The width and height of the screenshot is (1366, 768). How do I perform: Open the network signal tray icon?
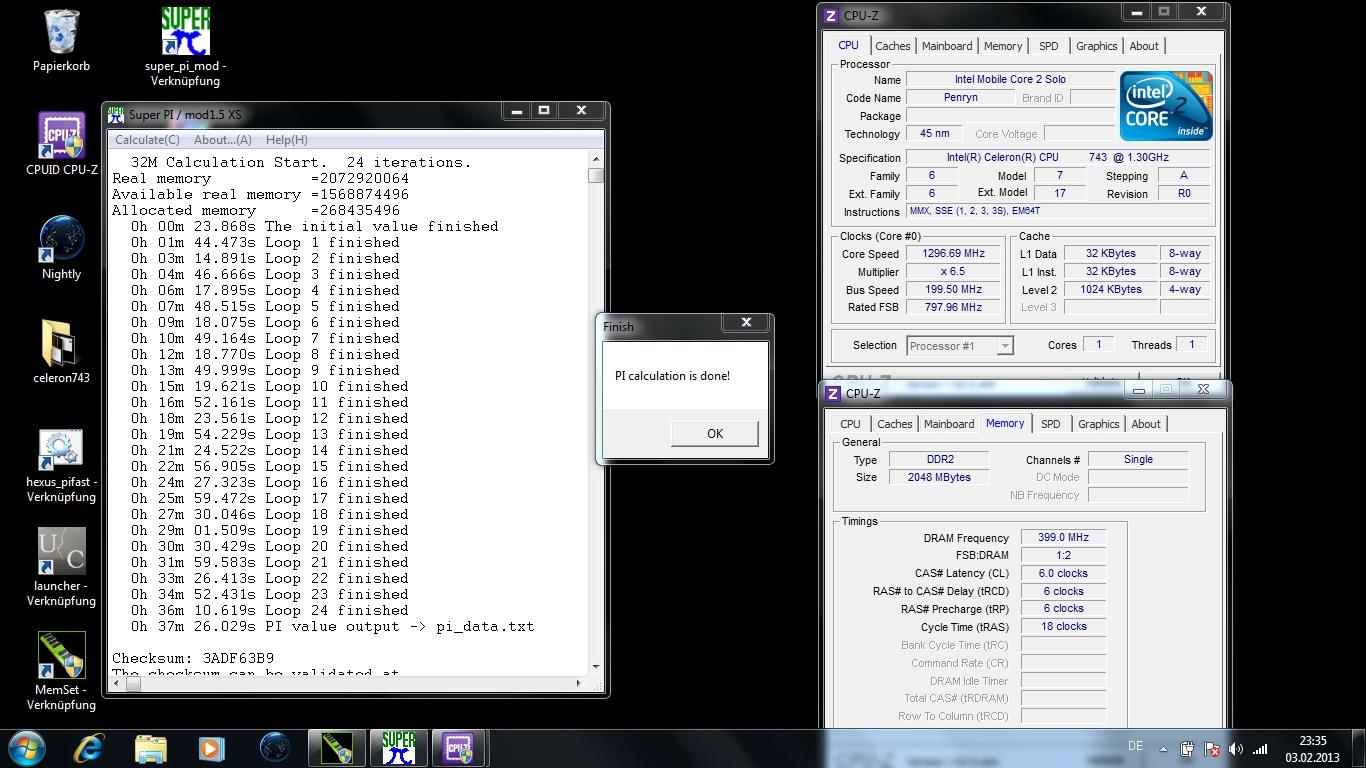[x=1260, y=748]
